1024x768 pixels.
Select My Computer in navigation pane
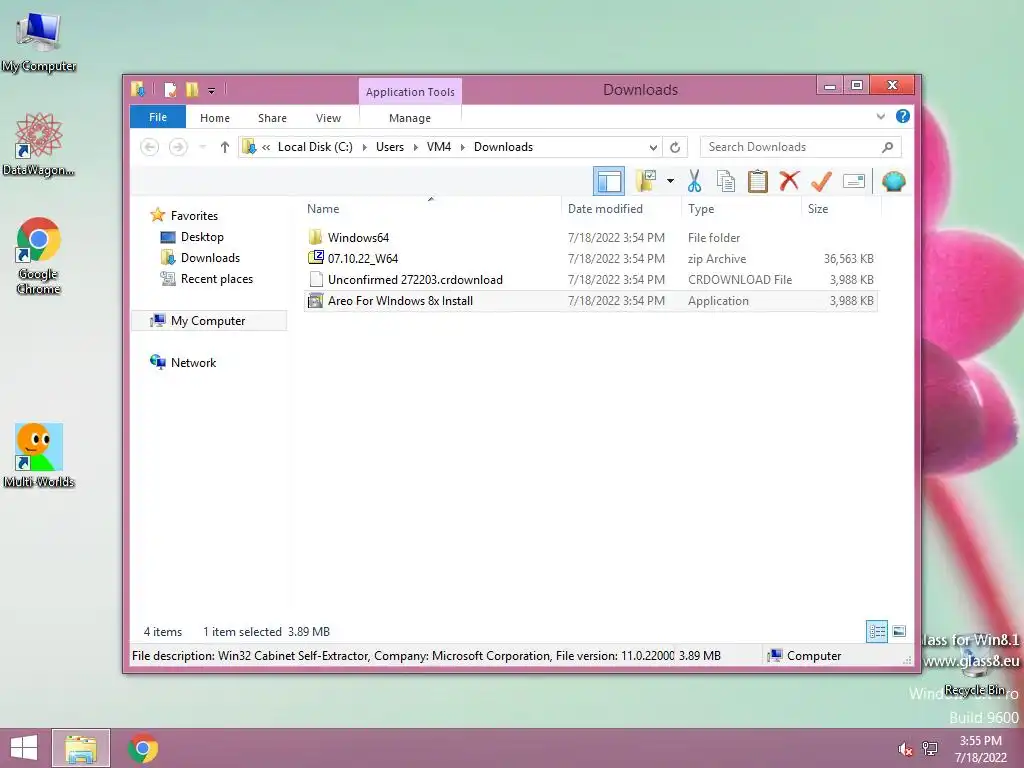point(208,321)
